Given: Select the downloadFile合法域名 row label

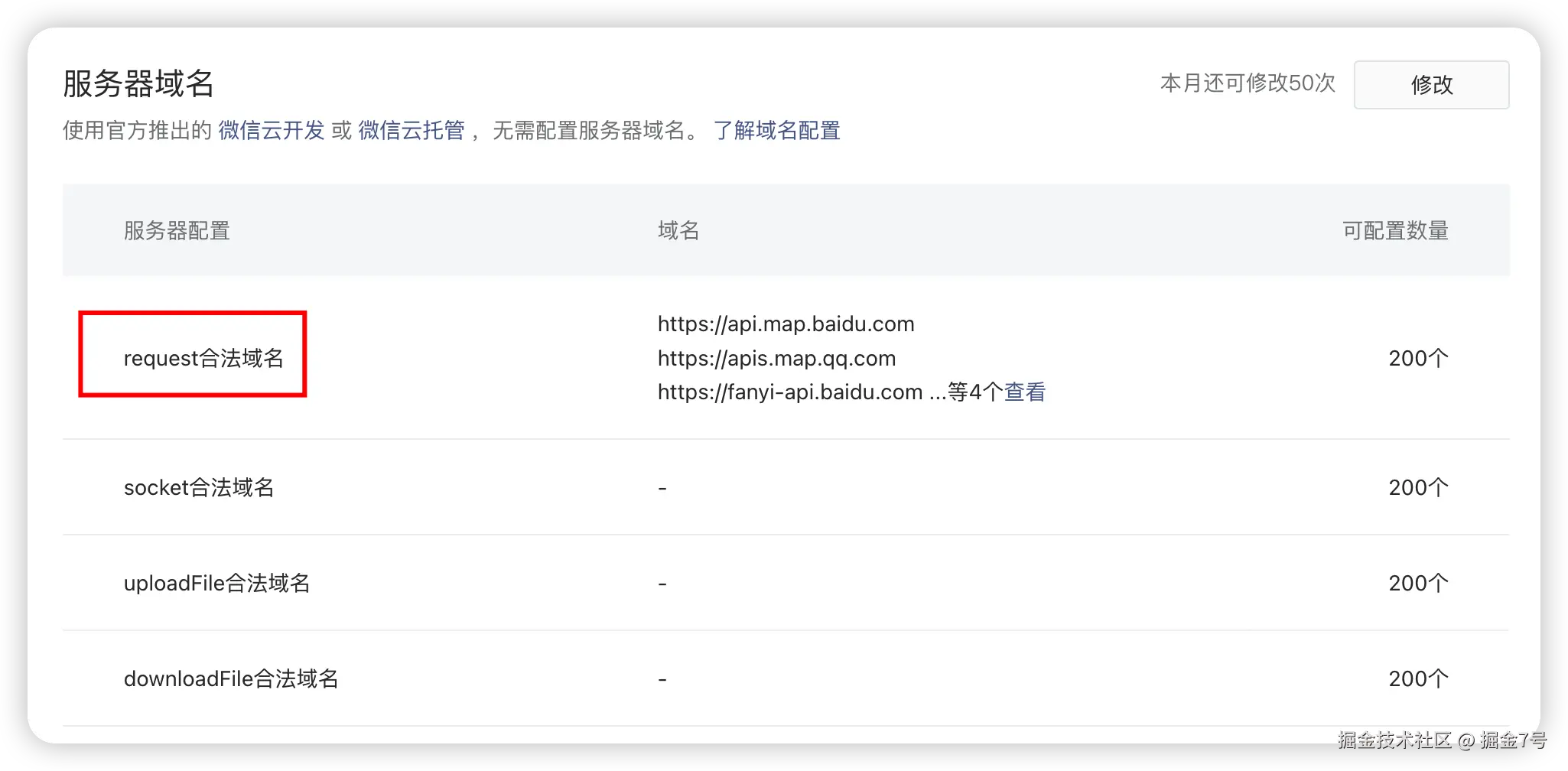Looking at the screenshot, I should point(231,678).
